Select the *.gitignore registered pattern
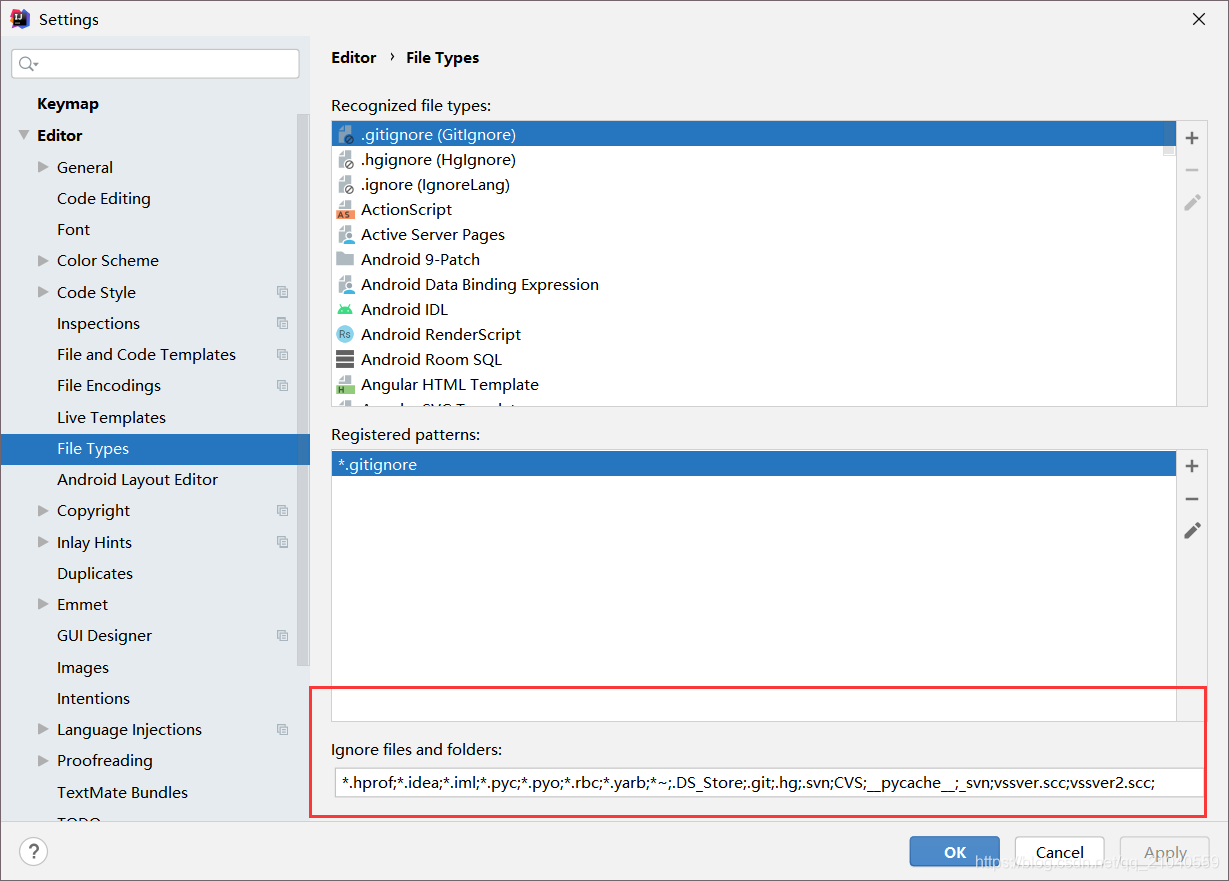This screenshot has height=881, width=1229. click(x=754, y=464)
